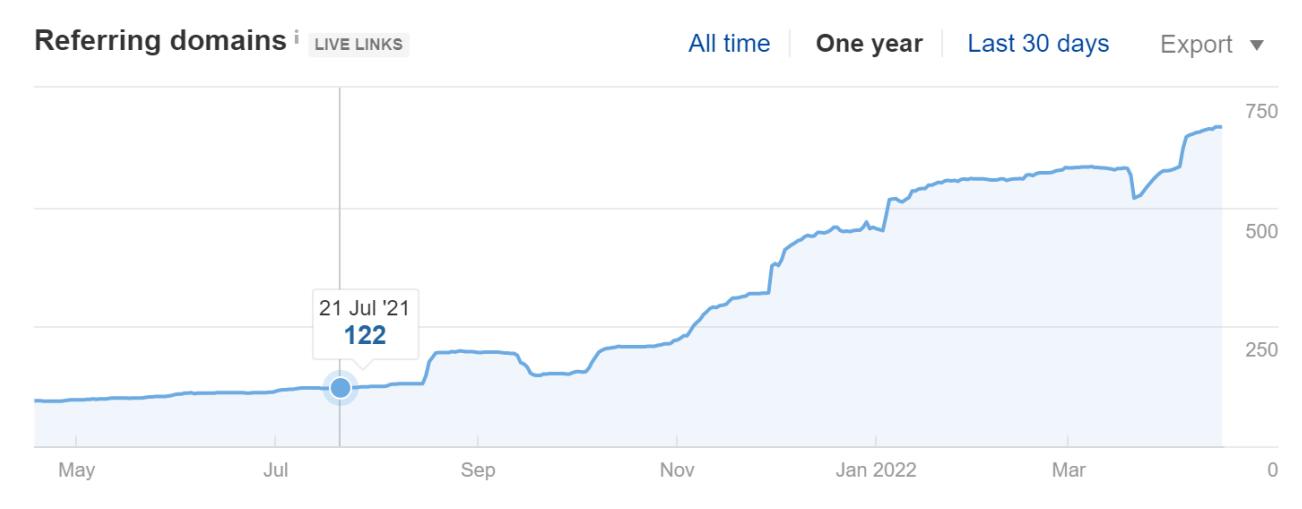Select the Sep x-axis label
Screen dimensions: 1302x509
point(478,470)
